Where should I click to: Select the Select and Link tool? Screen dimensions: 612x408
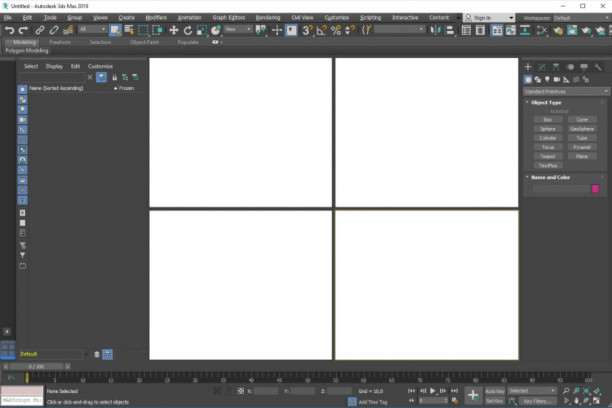[39, 30]
